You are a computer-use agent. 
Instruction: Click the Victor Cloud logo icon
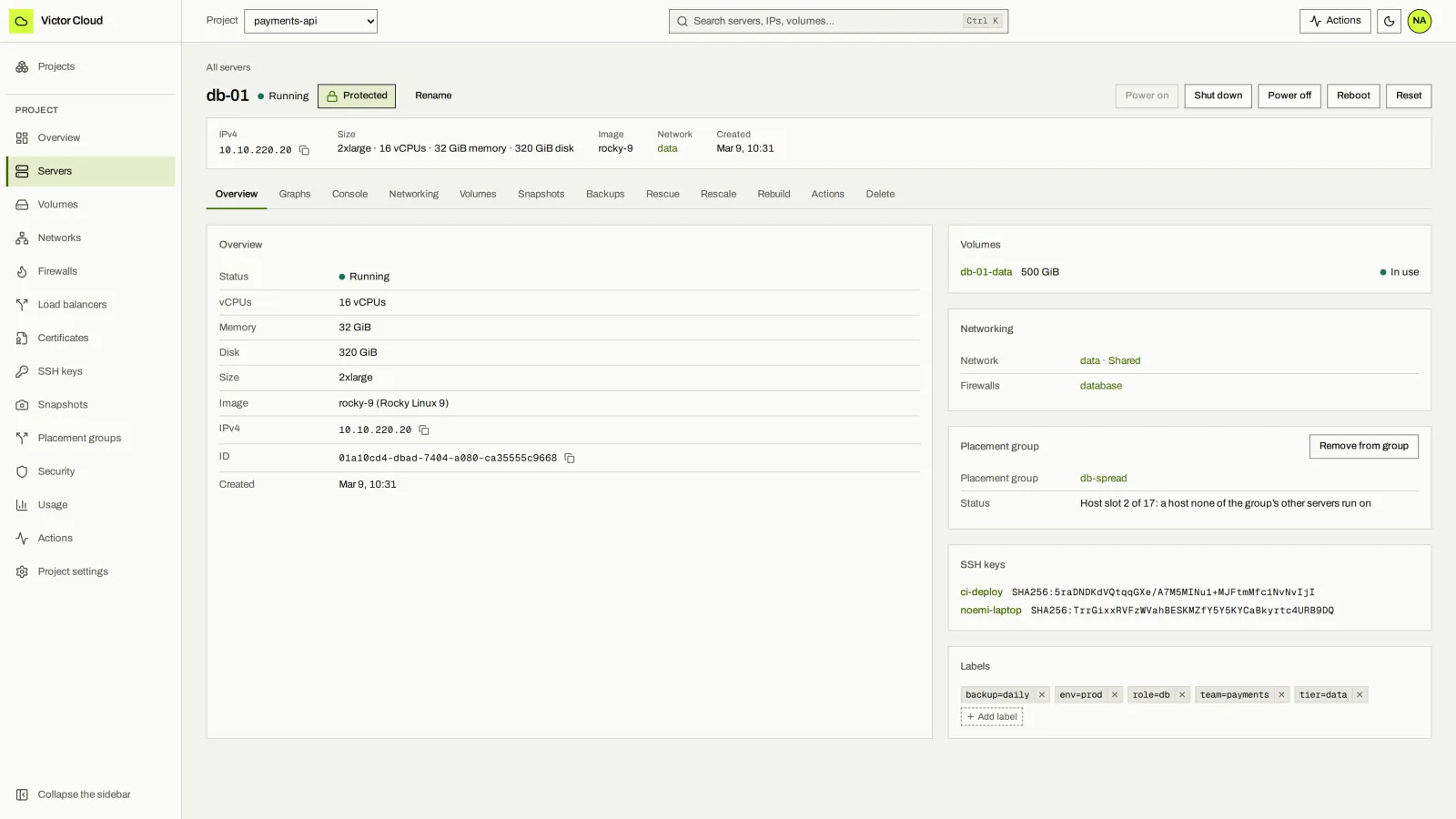pyautogui.click(x=21, y=21)
